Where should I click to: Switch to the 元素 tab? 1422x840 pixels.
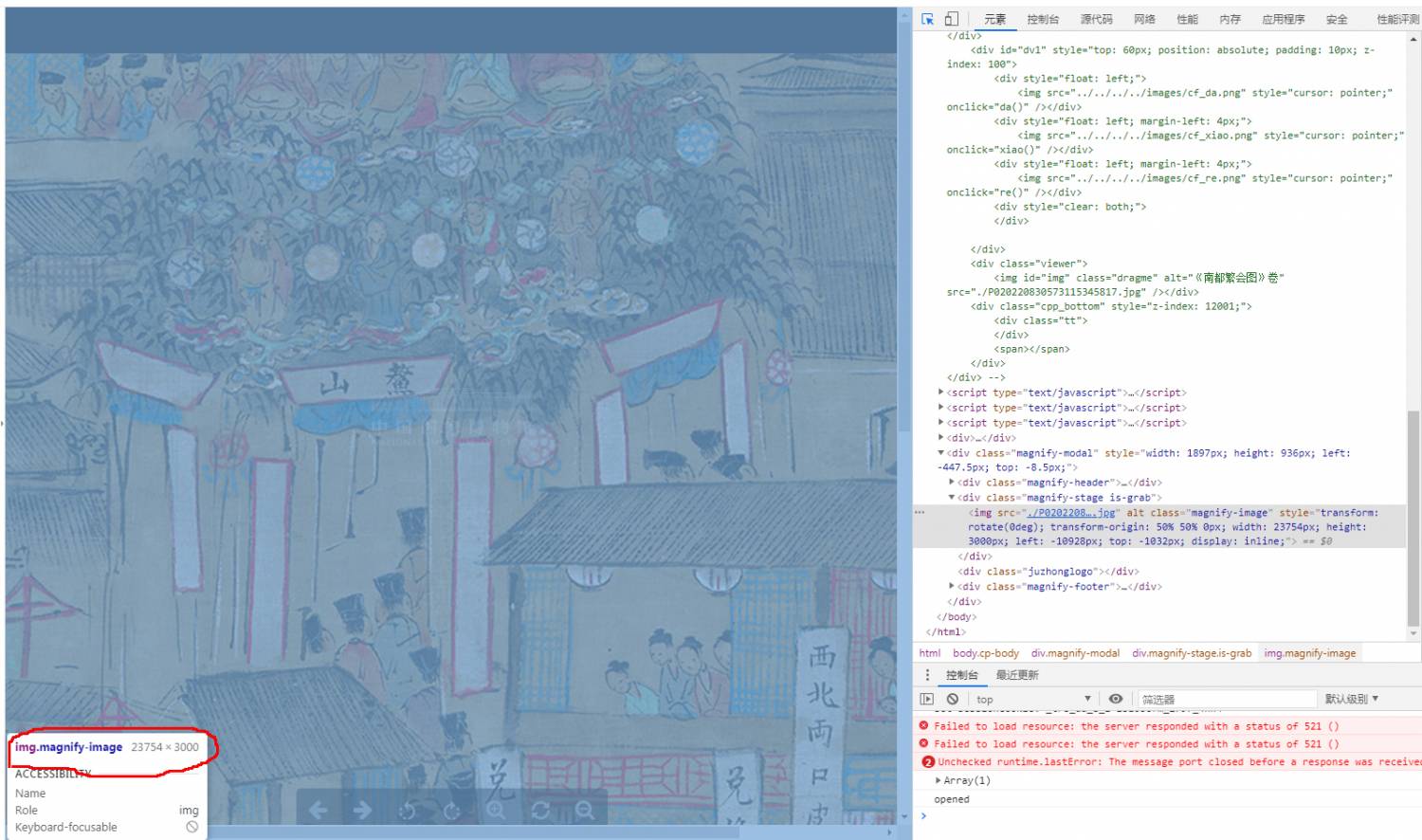tap(994, 19)
